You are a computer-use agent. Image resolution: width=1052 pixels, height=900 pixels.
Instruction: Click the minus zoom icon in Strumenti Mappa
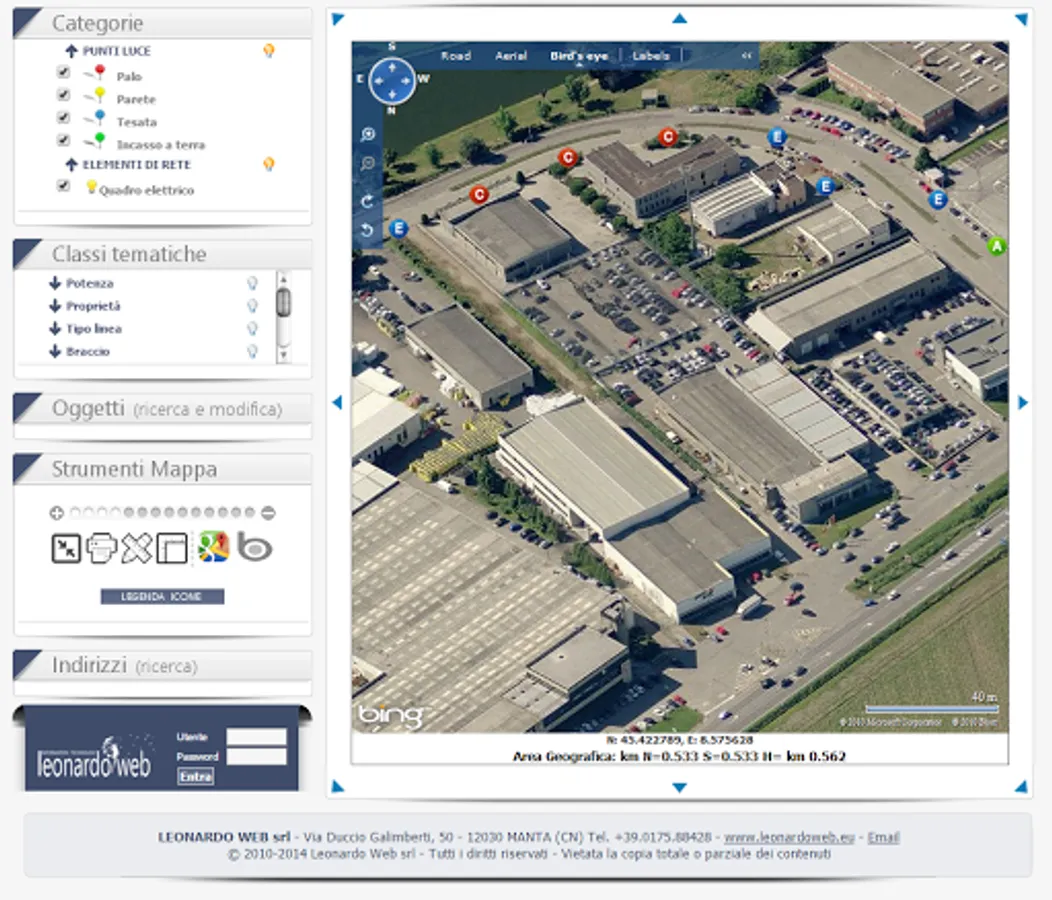pyautogui.click(x=268, y=513)
